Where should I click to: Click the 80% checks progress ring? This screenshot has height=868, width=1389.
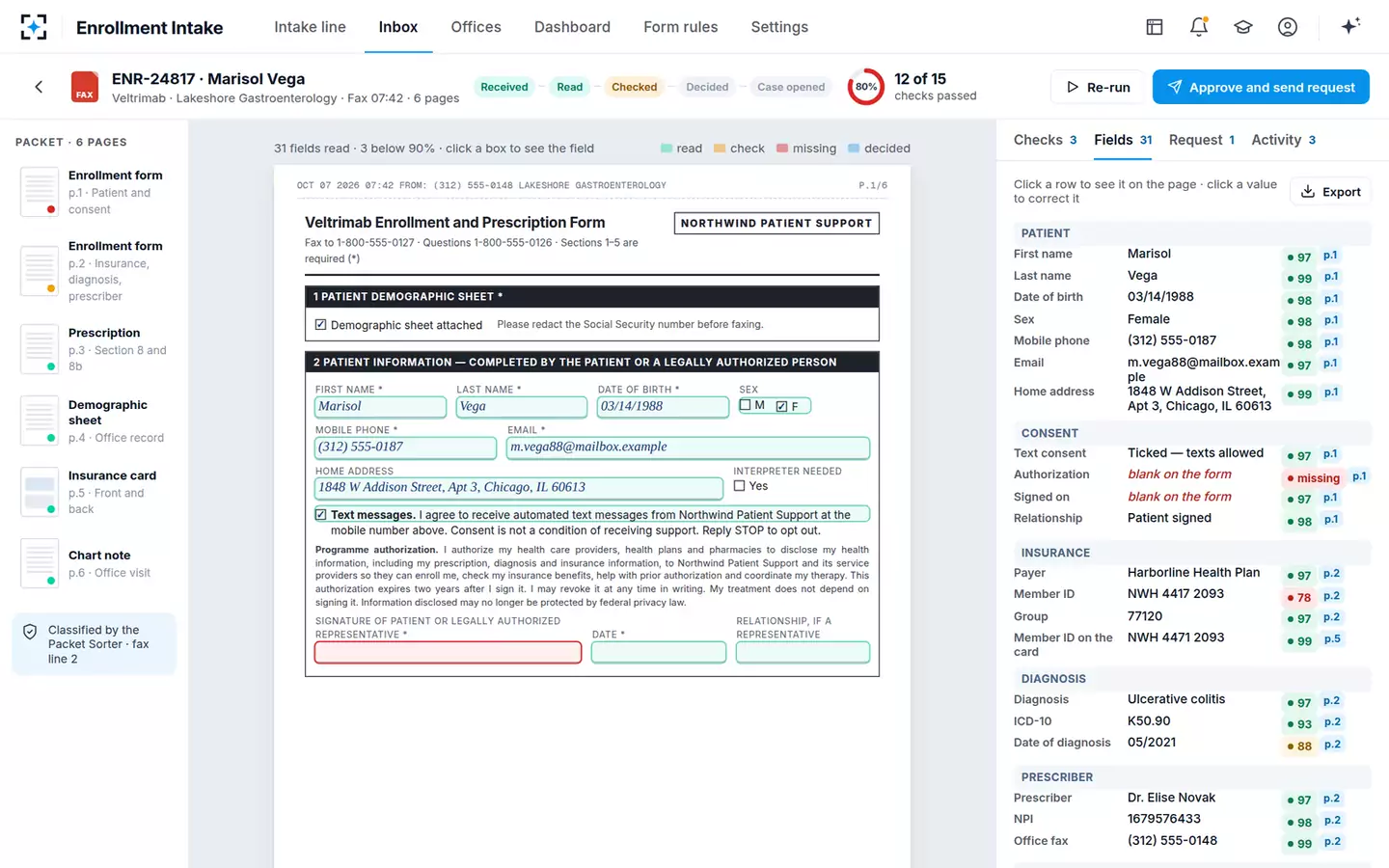point(866,87)
